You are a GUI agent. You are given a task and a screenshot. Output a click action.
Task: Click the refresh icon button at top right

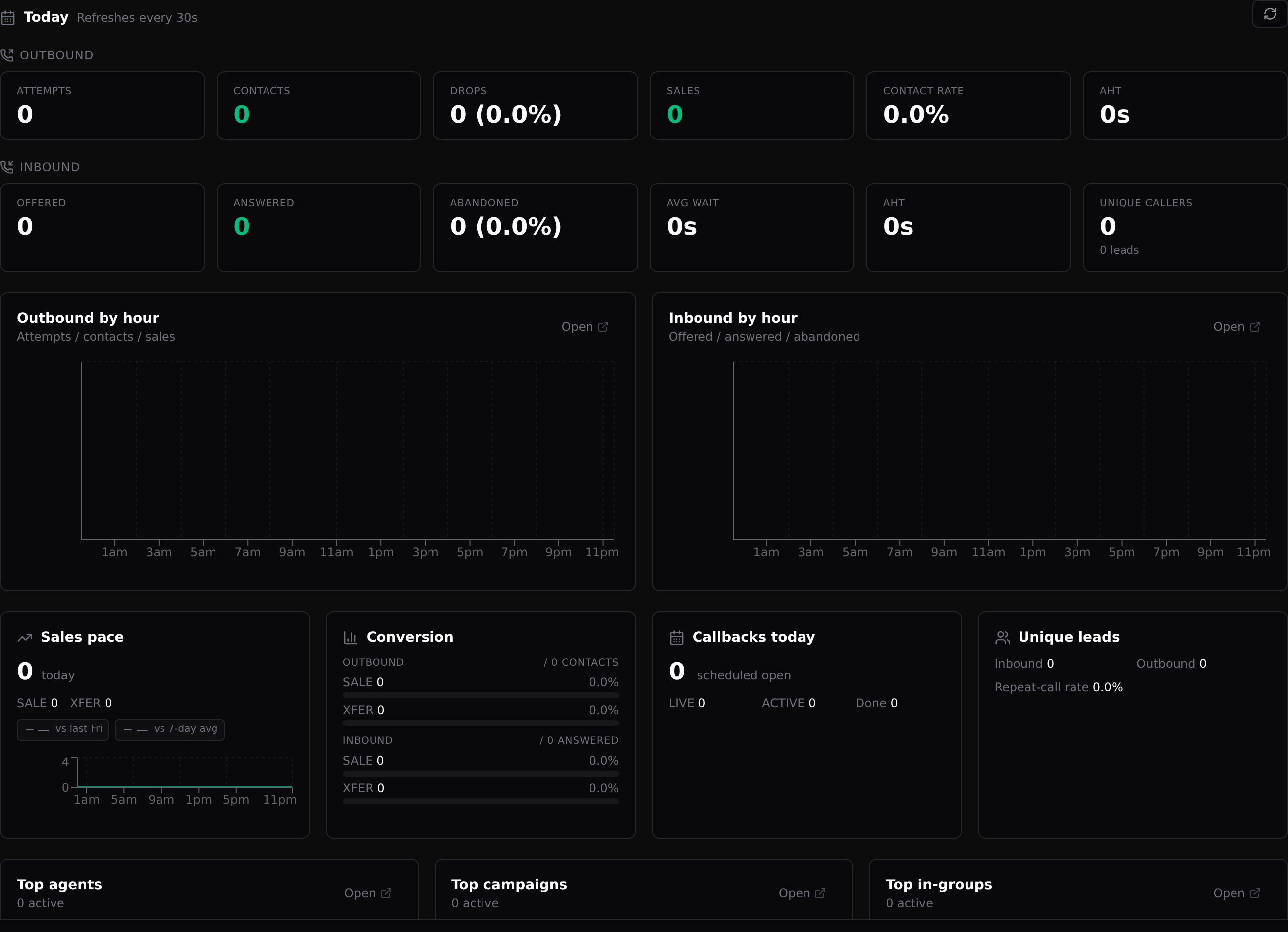click(1270, 14)
